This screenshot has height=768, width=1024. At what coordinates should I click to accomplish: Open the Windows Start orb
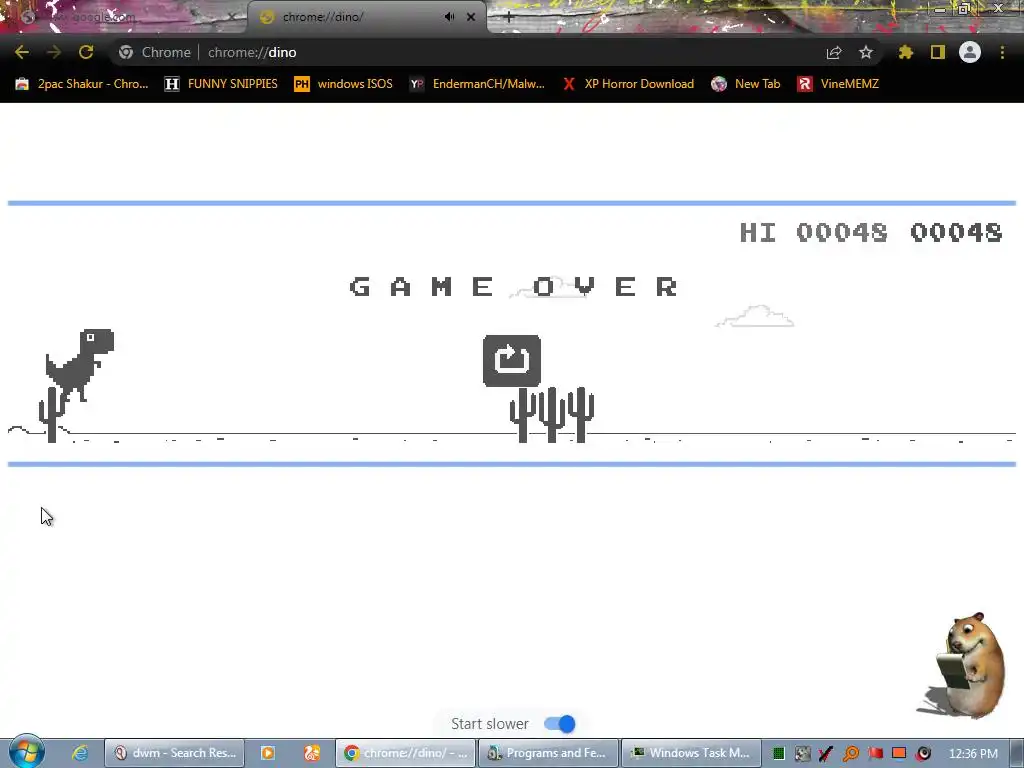26,752
